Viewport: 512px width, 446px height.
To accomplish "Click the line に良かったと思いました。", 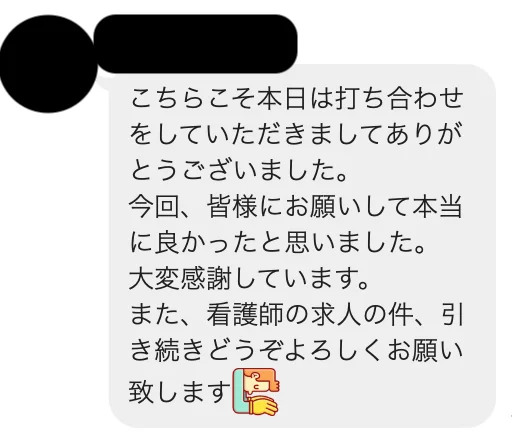I will coord(278,243).
